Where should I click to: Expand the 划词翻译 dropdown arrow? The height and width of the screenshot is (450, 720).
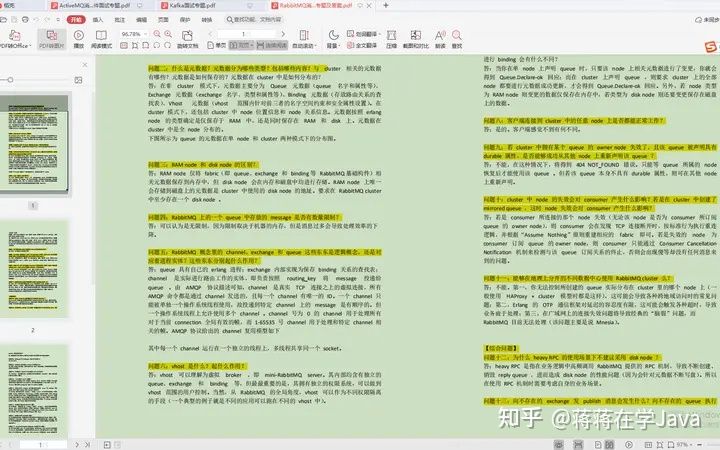pos(380,34)
